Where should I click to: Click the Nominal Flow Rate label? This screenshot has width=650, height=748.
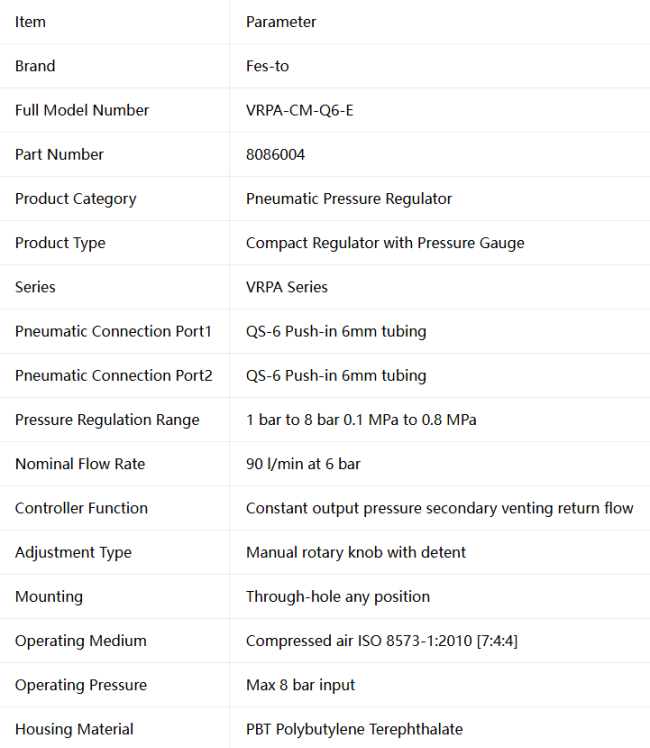click(x=80, y=464)
